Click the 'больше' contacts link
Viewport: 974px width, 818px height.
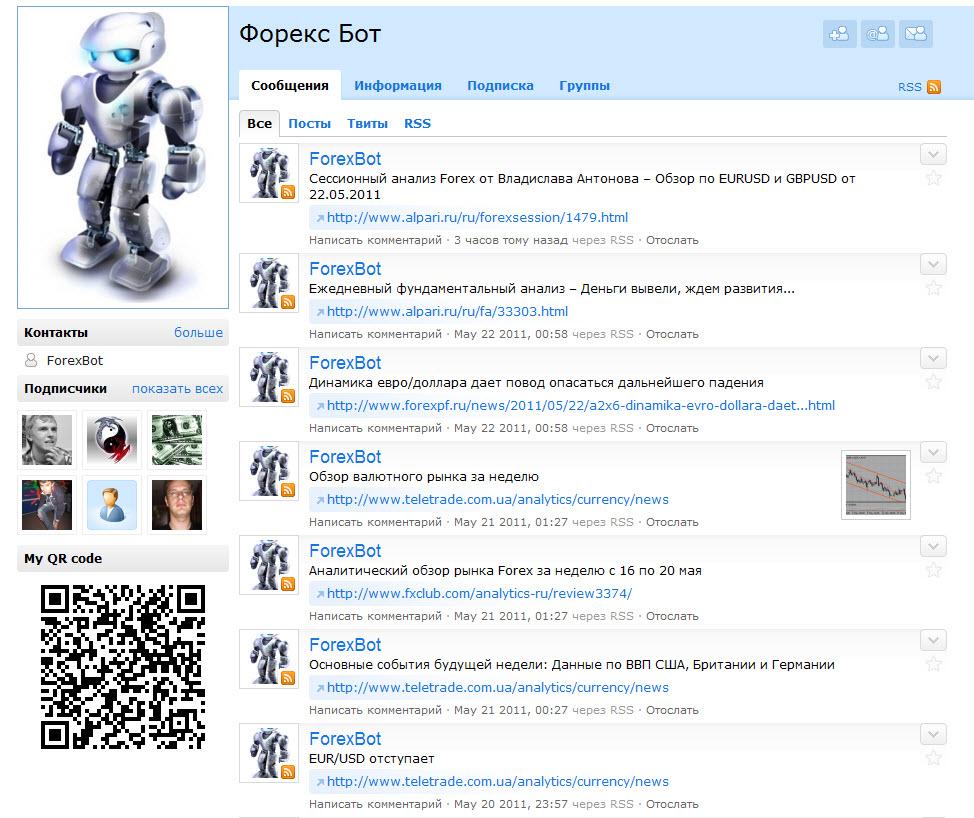click(x=198, y=332)
